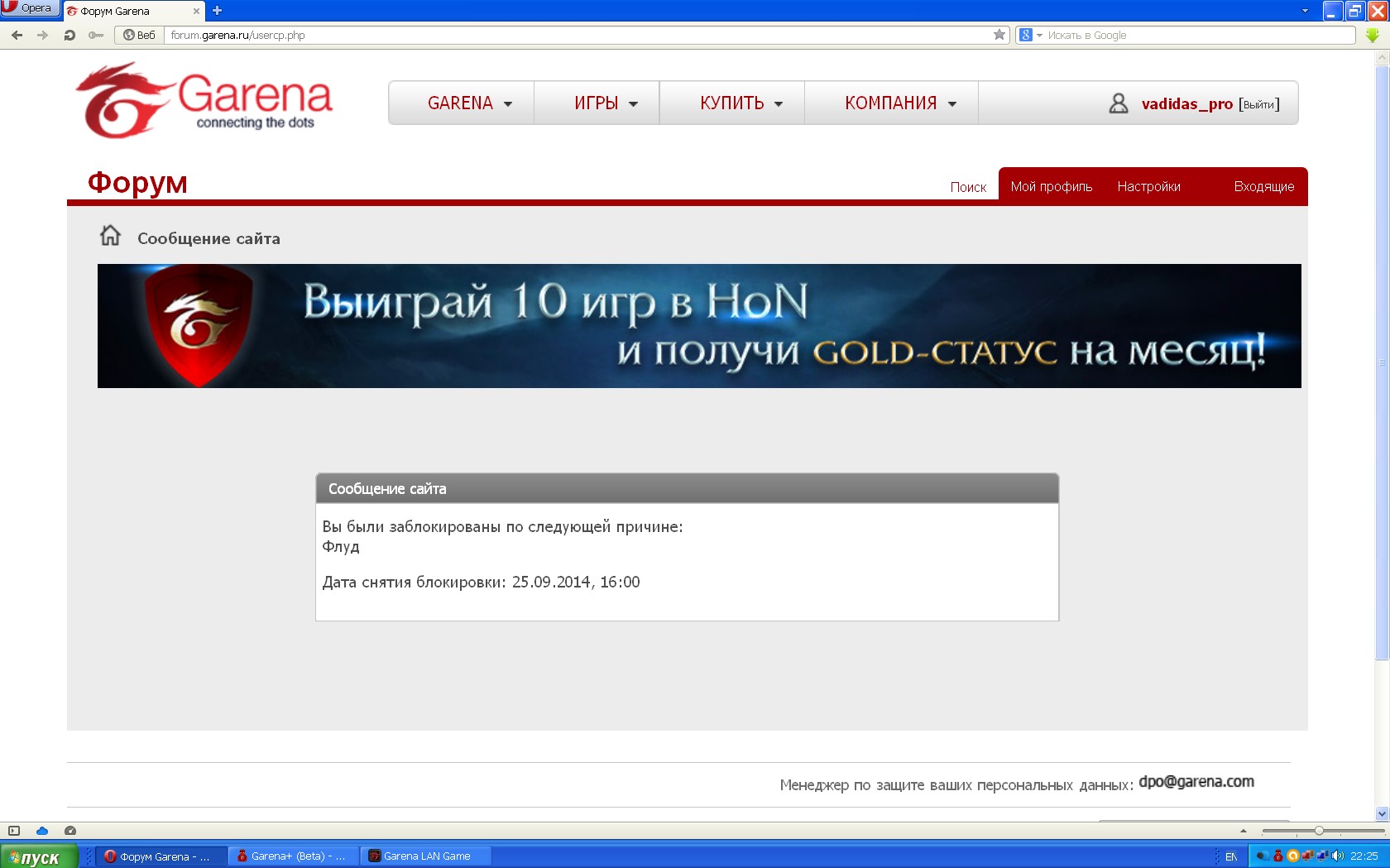Focus the address bar with forum.garena.ru
1390x868 pixels.
click(579, 35)
